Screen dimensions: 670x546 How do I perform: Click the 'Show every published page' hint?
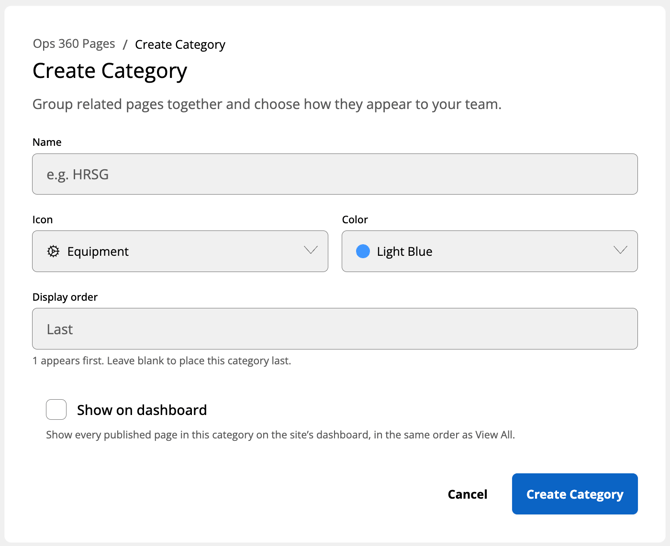click(x=280, y=435)
